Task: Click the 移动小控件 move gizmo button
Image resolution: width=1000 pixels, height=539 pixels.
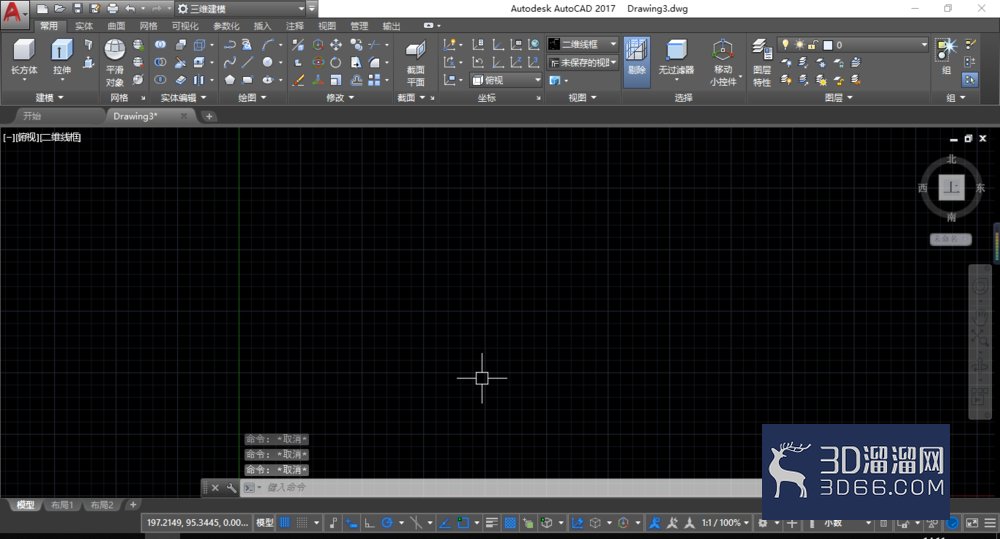Action: (723, 63)
